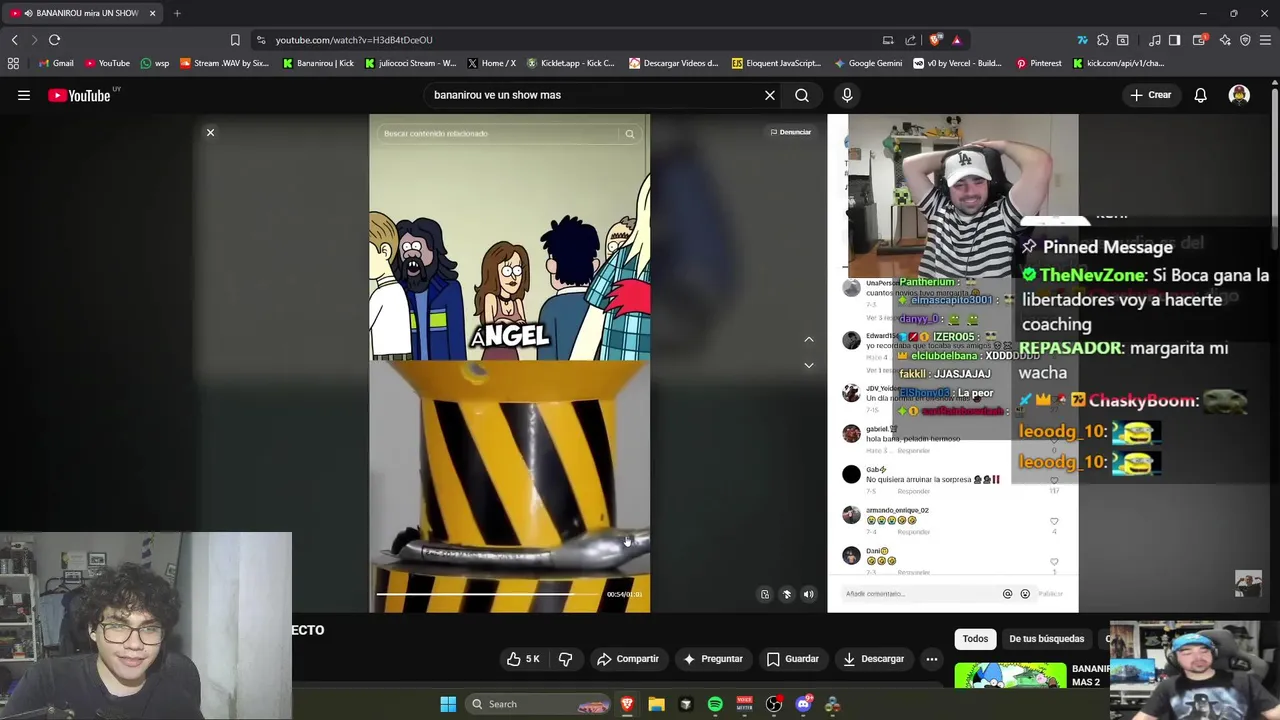This screenshot has width=1280, height=720.
Task: Go to the YouTube home logo
Action: click(x=79, y=95)
